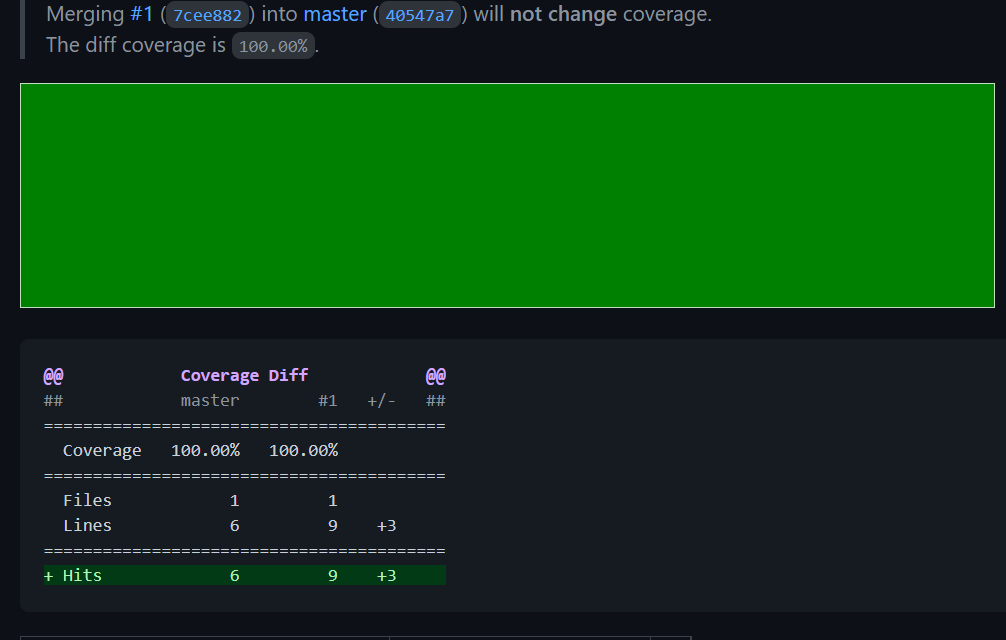
Task: Click the Coverage Diff heading
Action: 244,376
